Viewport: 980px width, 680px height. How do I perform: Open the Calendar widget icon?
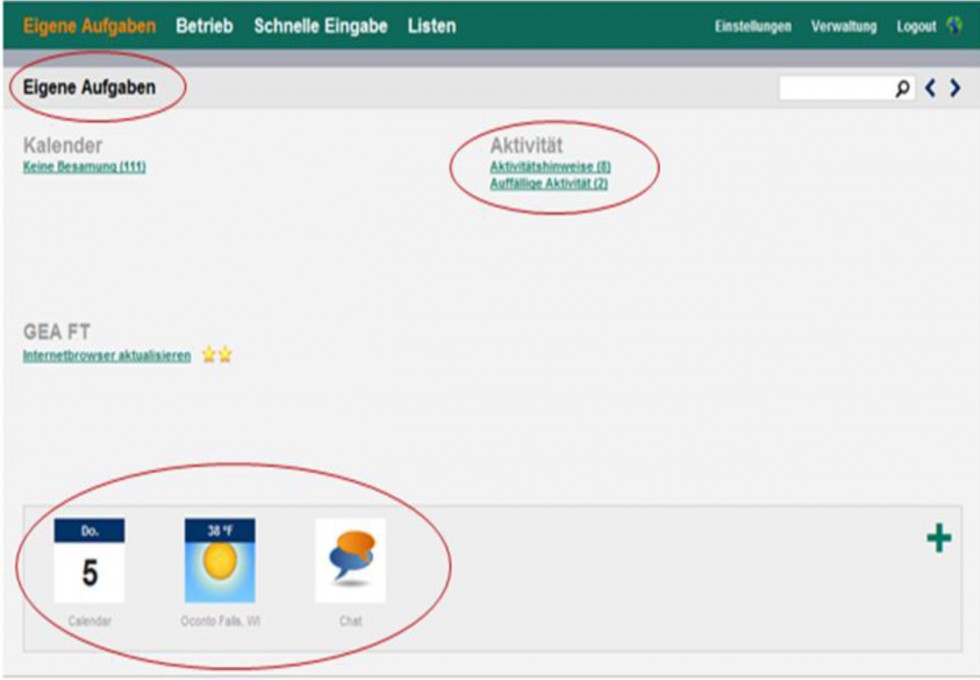coord(89,561)
